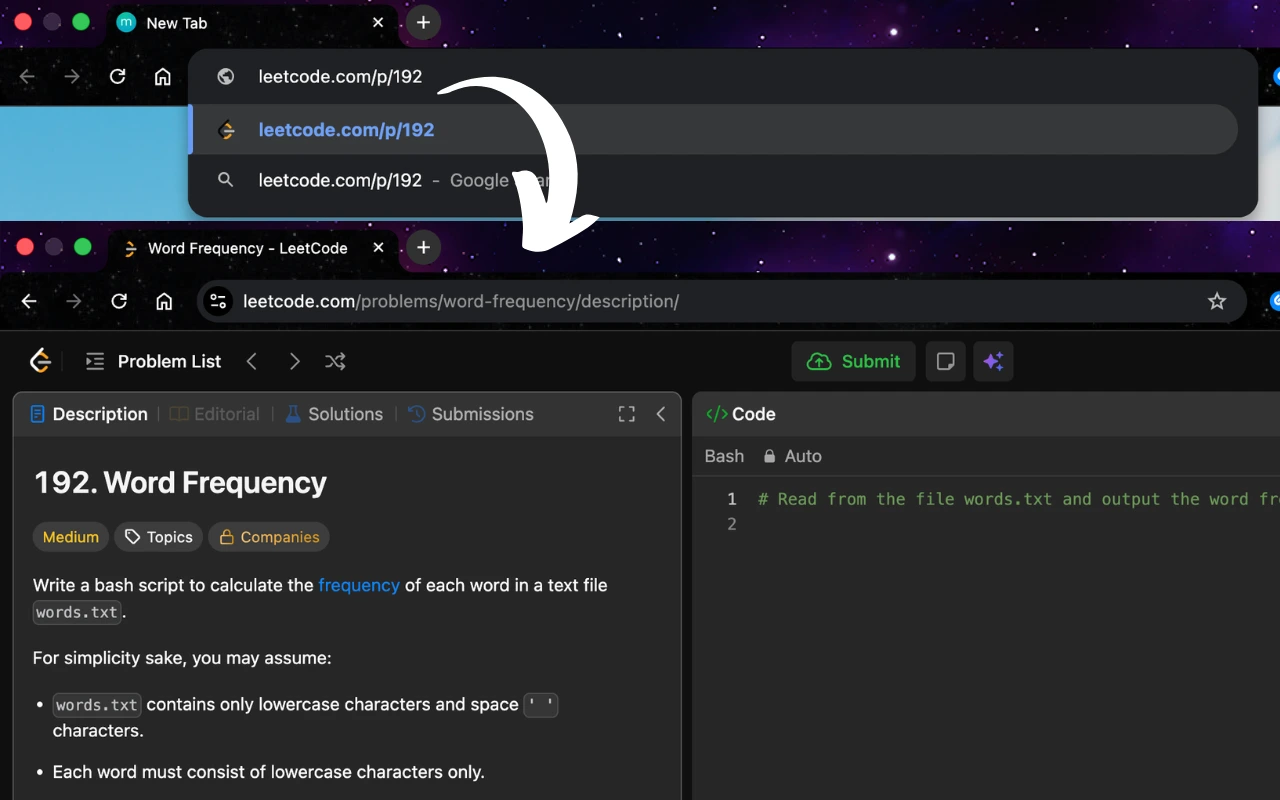1280x800 pixels.
Task: Reload the Word Frequency LeetCode page
Action: click(119, 301)
